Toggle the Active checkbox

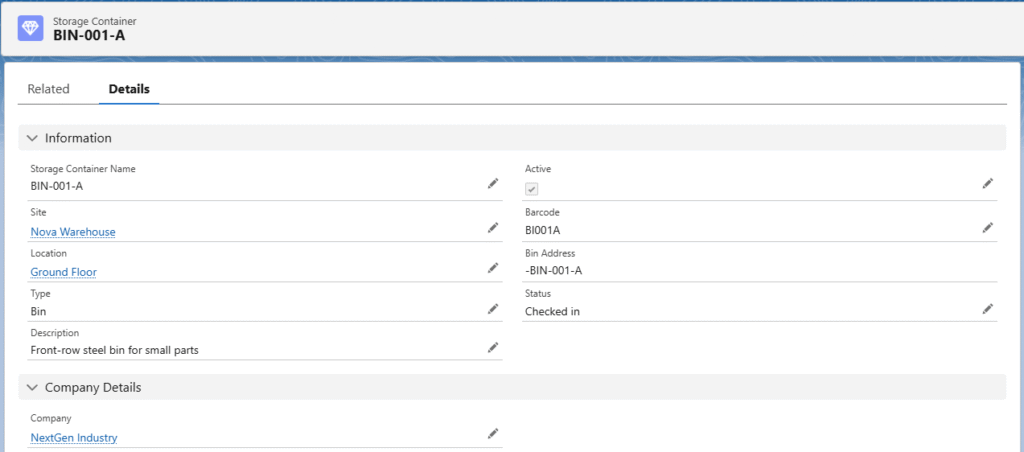(x=532, y=189)
